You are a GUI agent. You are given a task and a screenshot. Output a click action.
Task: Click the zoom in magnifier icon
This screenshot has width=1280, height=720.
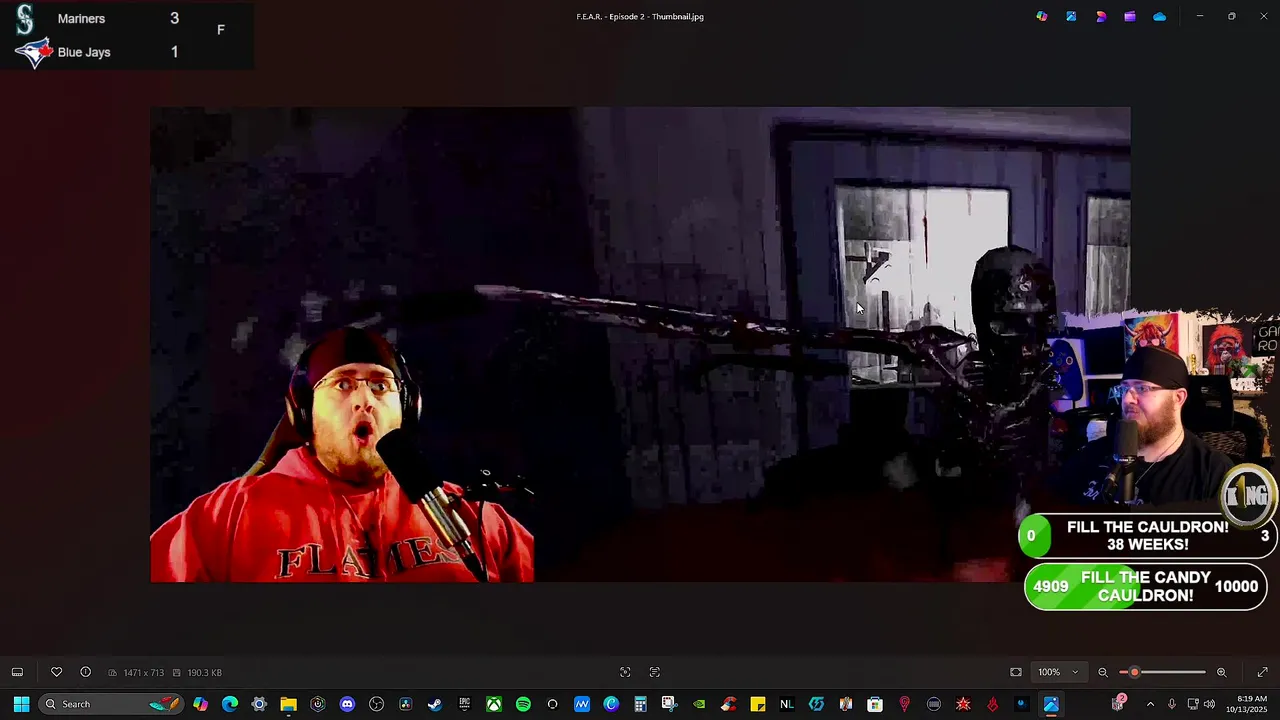(1221, 672)
